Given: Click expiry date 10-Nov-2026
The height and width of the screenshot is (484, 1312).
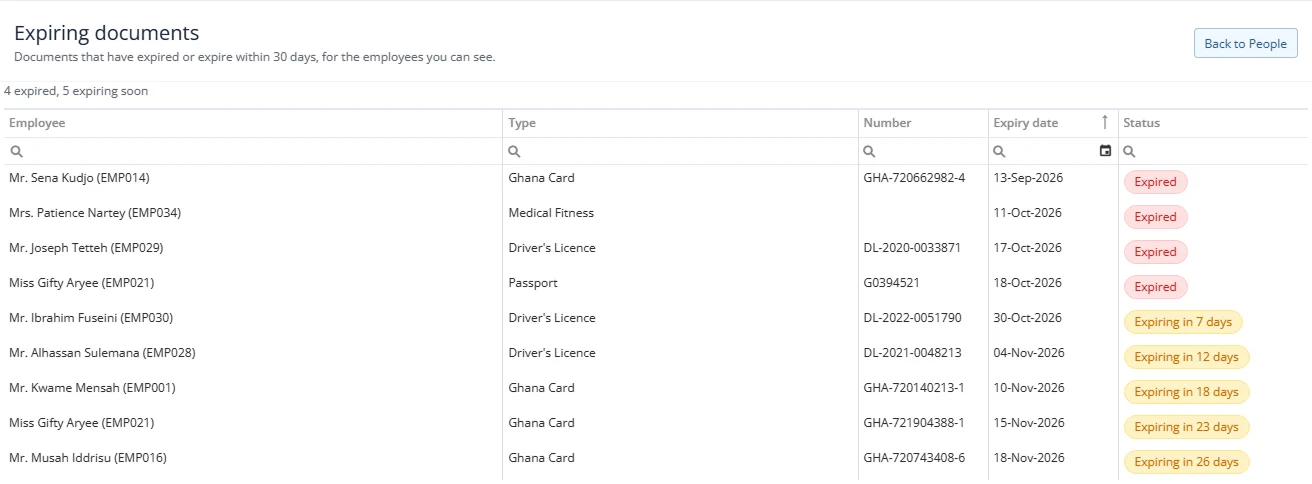Looking at the screenshot, I should (x=1029, y=388).
